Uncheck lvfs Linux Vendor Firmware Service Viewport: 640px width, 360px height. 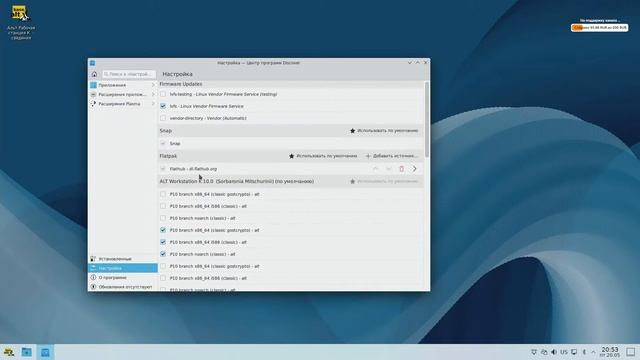point(163,106)
